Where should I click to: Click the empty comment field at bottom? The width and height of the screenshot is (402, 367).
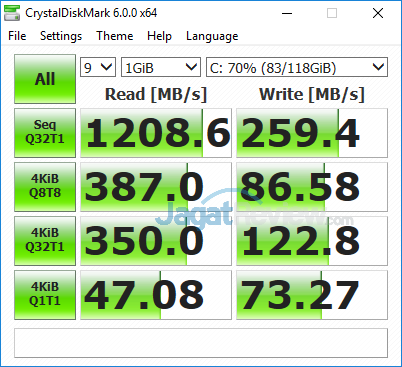coord(201,343)
